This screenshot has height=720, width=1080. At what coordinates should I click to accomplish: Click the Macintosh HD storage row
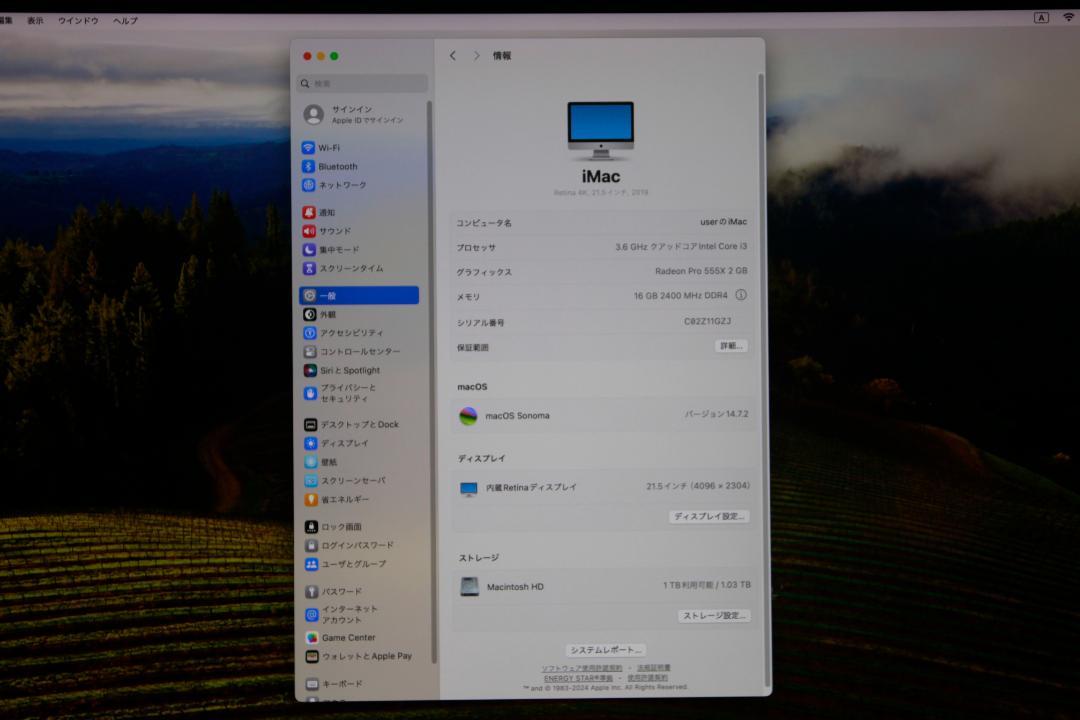point(604,586)
